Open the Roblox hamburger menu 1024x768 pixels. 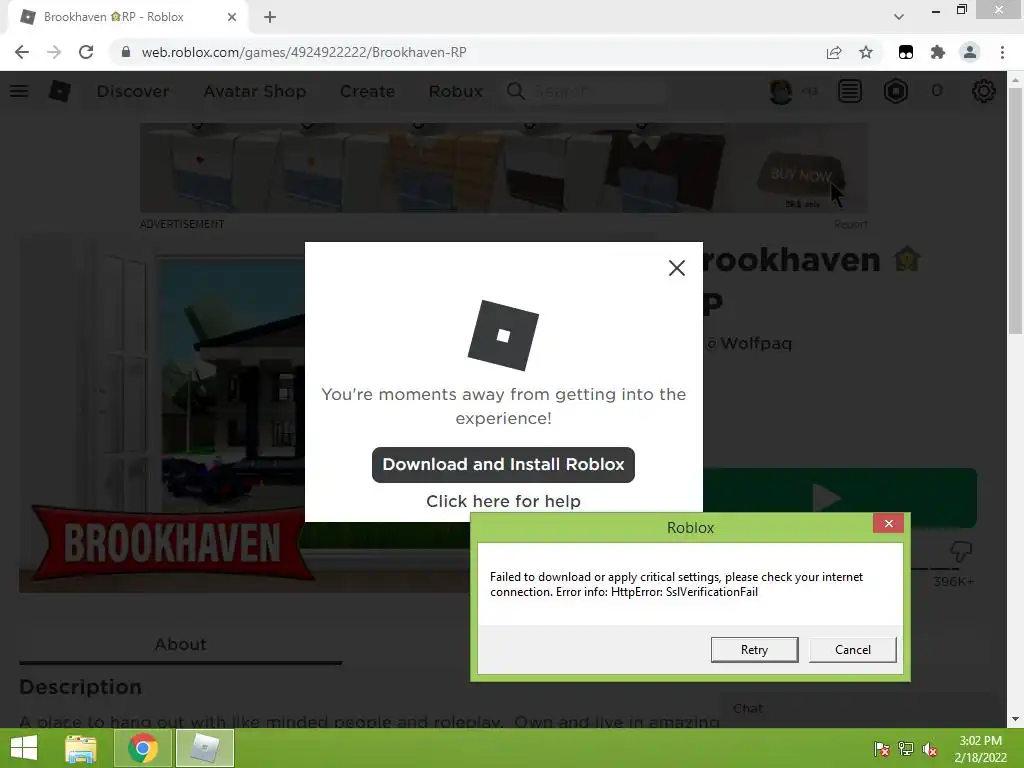(19, 91)
